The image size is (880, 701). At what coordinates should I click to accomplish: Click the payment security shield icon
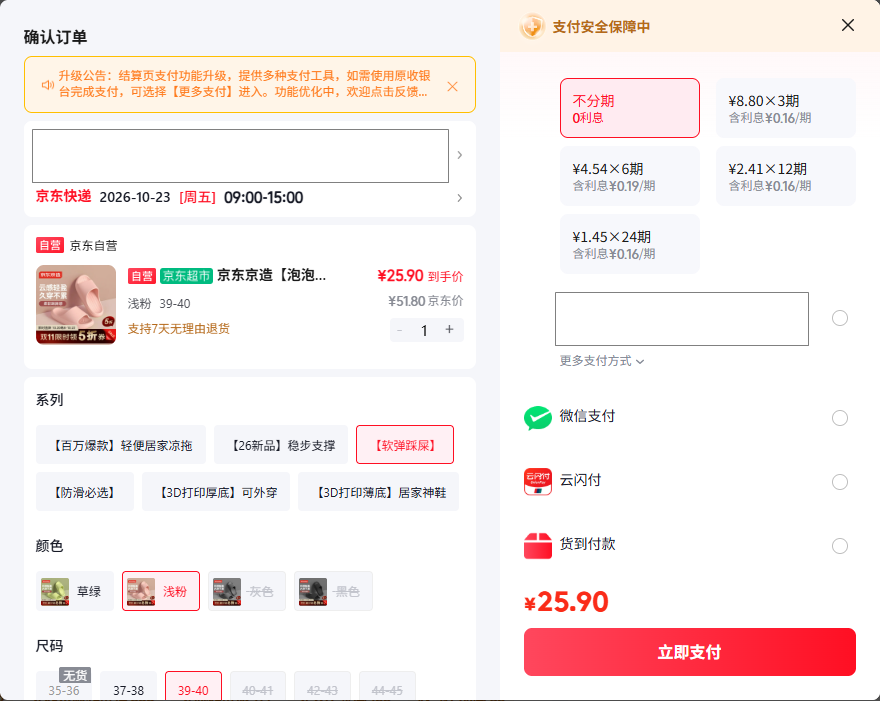coord(532,26)
